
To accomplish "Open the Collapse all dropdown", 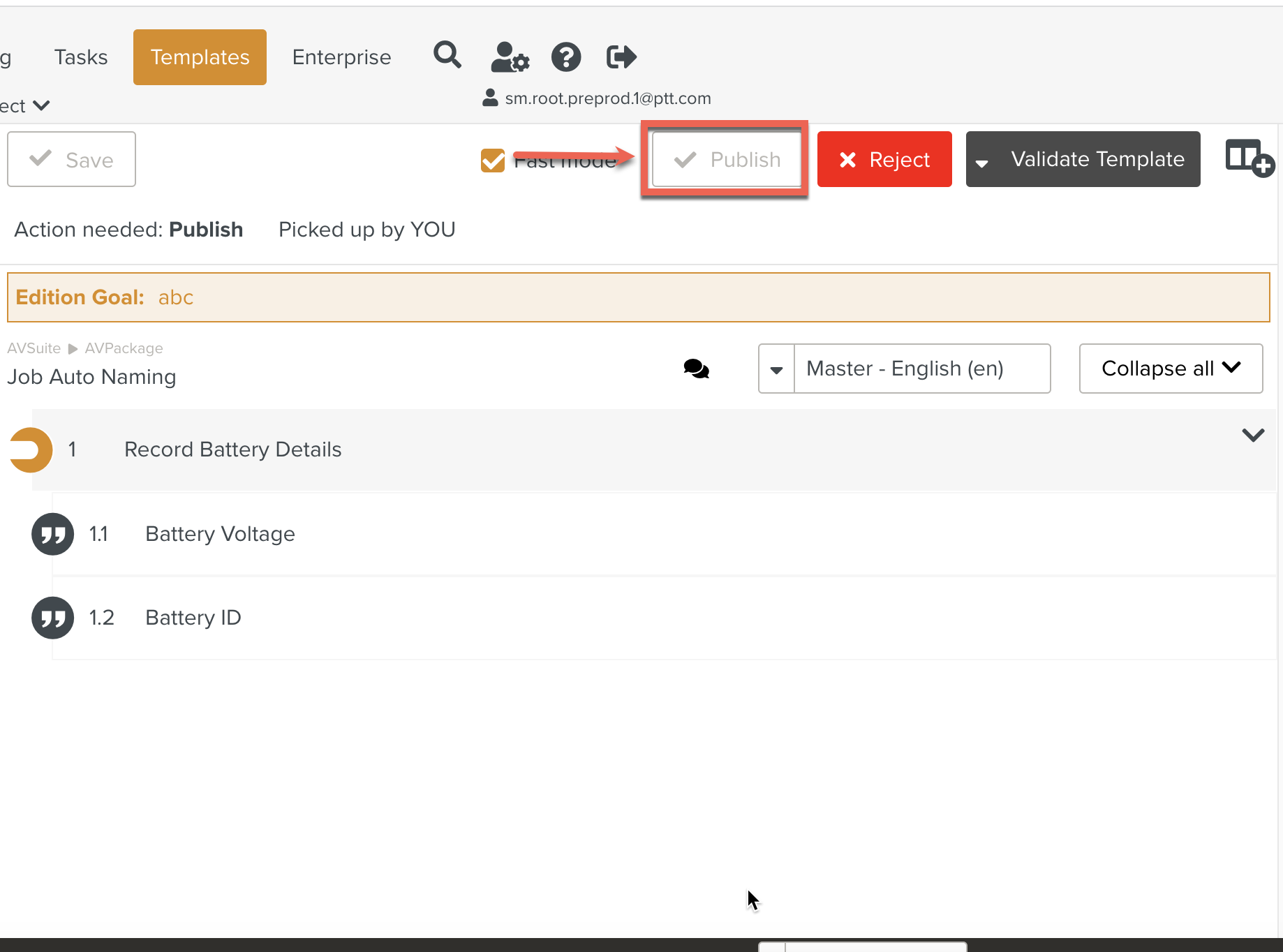I will point(1171,369).
